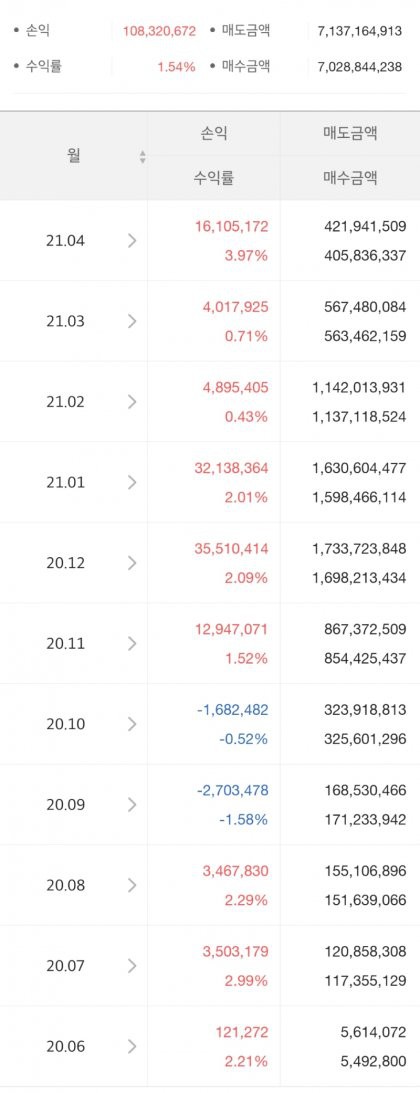Show 20.08 details via its chevron
The height and width of the screenshot is (1093, 420).
coord(132,885)
